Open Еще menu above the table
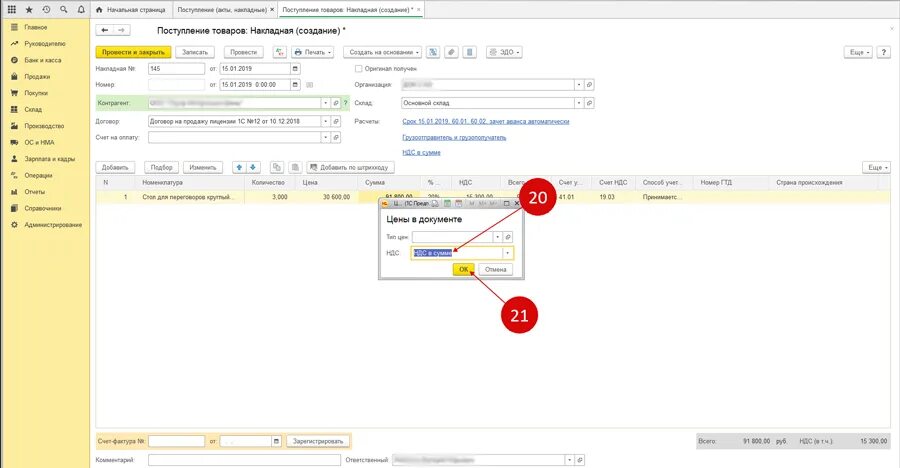 pyautogui.click(x=876, y=168)
